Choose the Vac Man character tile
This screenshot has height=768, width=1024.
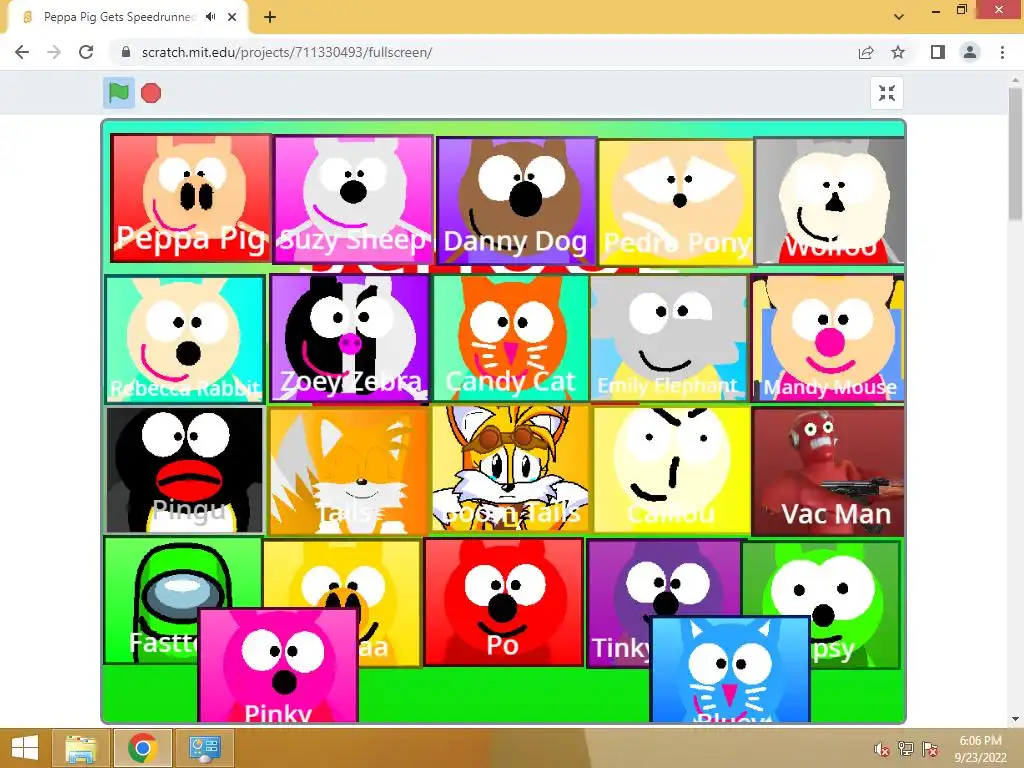(x=829, y=472)
